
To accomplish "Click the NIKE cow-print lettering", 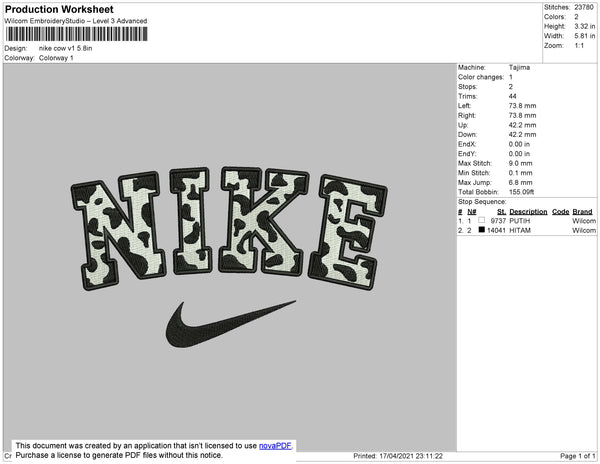I will click(229, 228).
